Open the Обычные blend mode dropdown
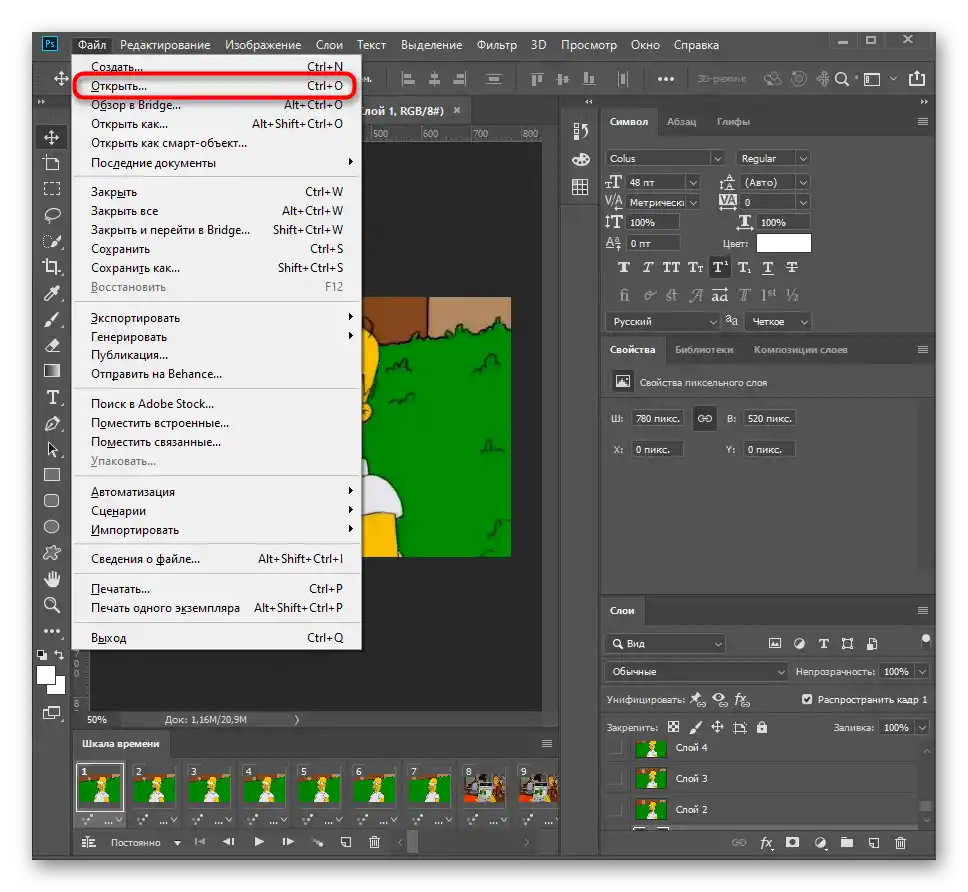This screenshot has height=892, width=968. tap(696, 672)
